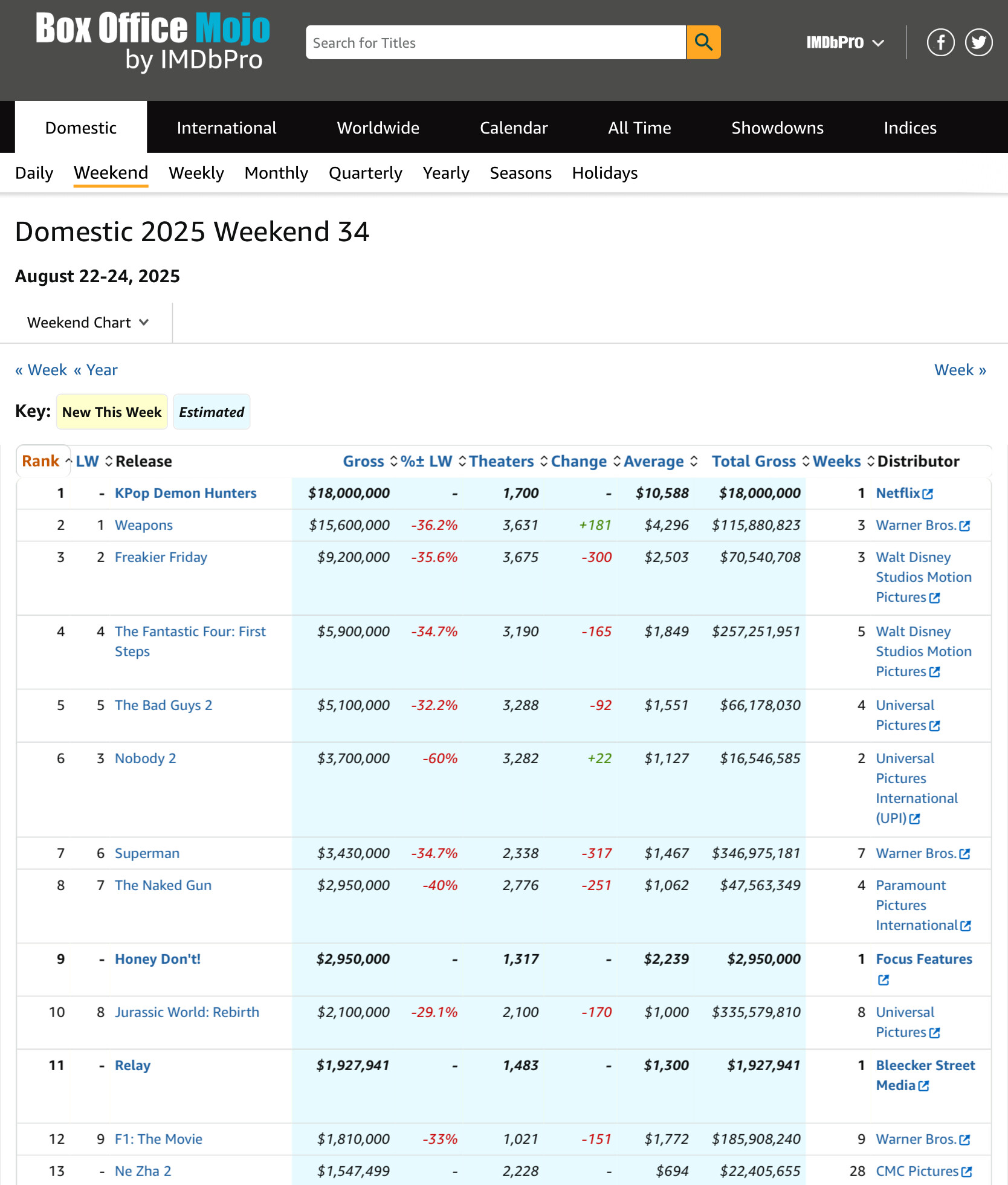Image resolution: width=1008 pixels, height=1185 pixels.
Task: Click external link icon beside CMC Pictures
Action: [967, 1172]
